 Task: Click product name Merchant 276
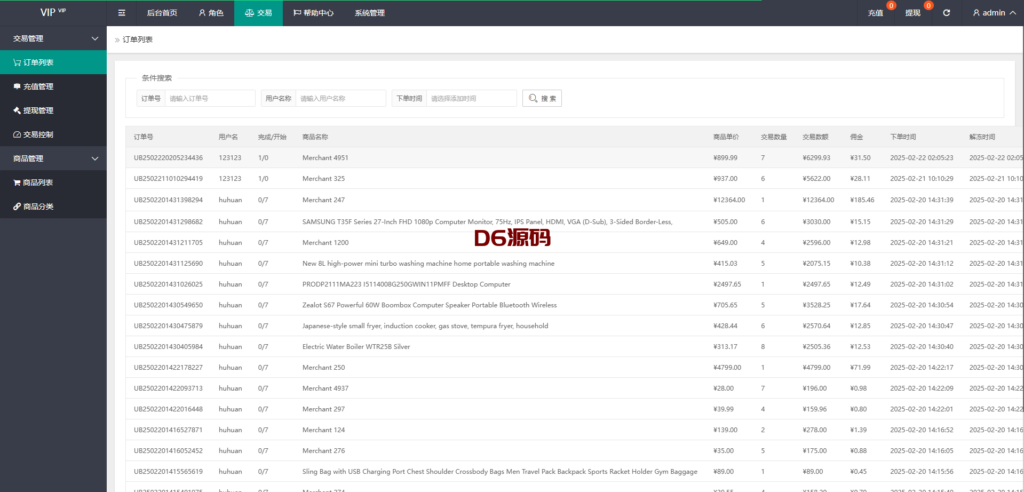pyautogui.click(x=323, y=451)
